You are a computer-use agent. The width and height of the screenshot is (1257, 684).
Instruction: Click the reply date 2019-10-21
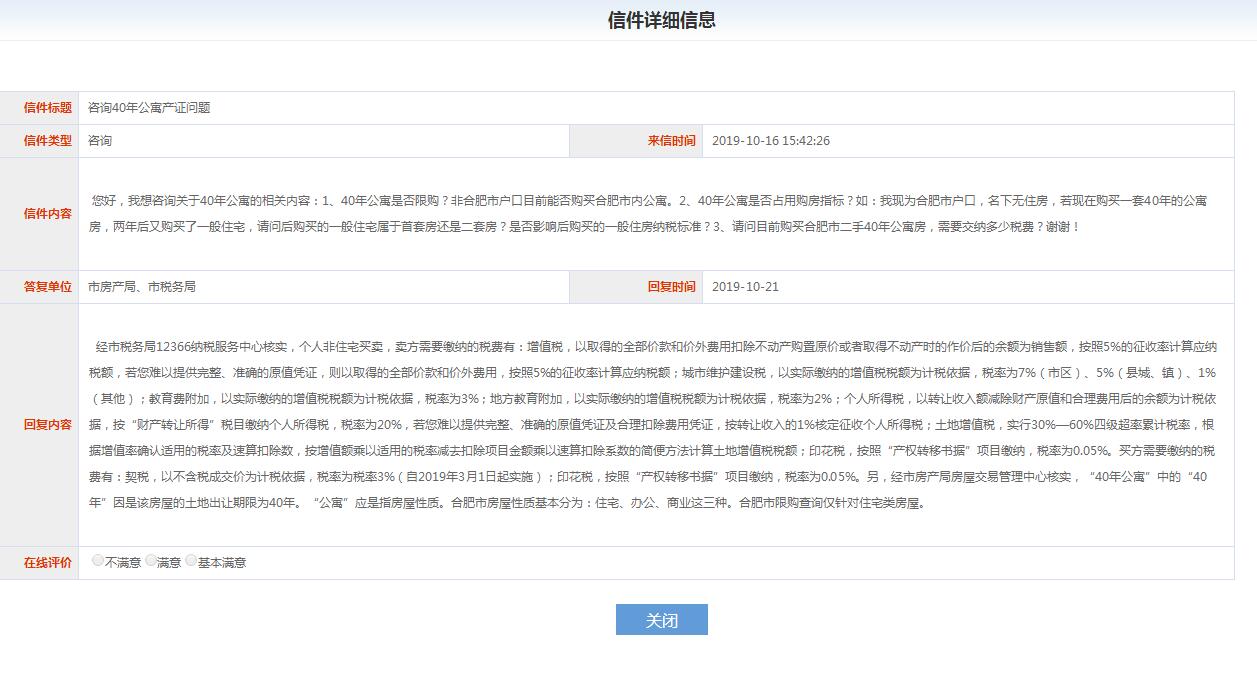(745, 287)
